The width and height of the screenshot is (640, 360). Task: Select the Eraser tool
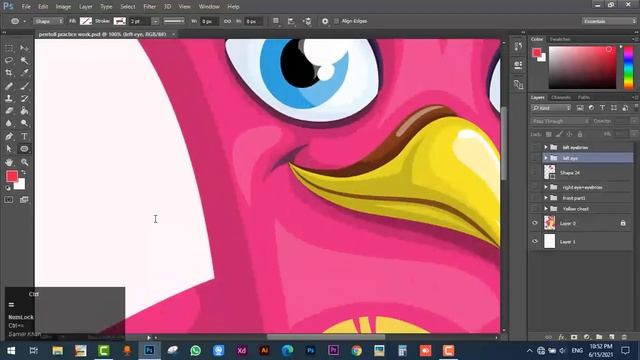[x=9, y=111]
